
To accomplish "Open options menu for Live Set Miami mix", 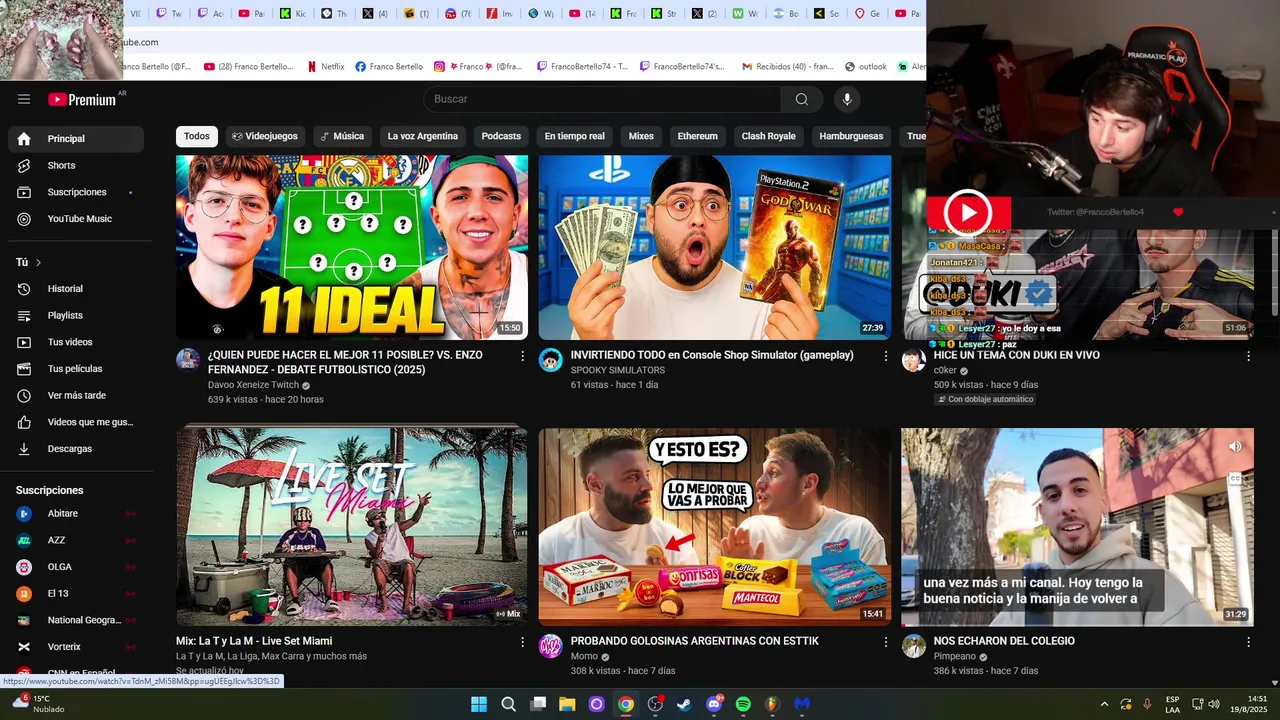I will click(522, 642).
